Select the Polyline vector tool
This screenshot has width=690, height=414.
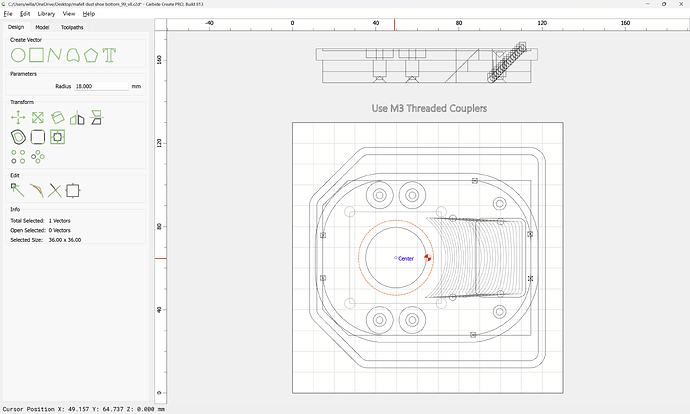tap(55, 55)
